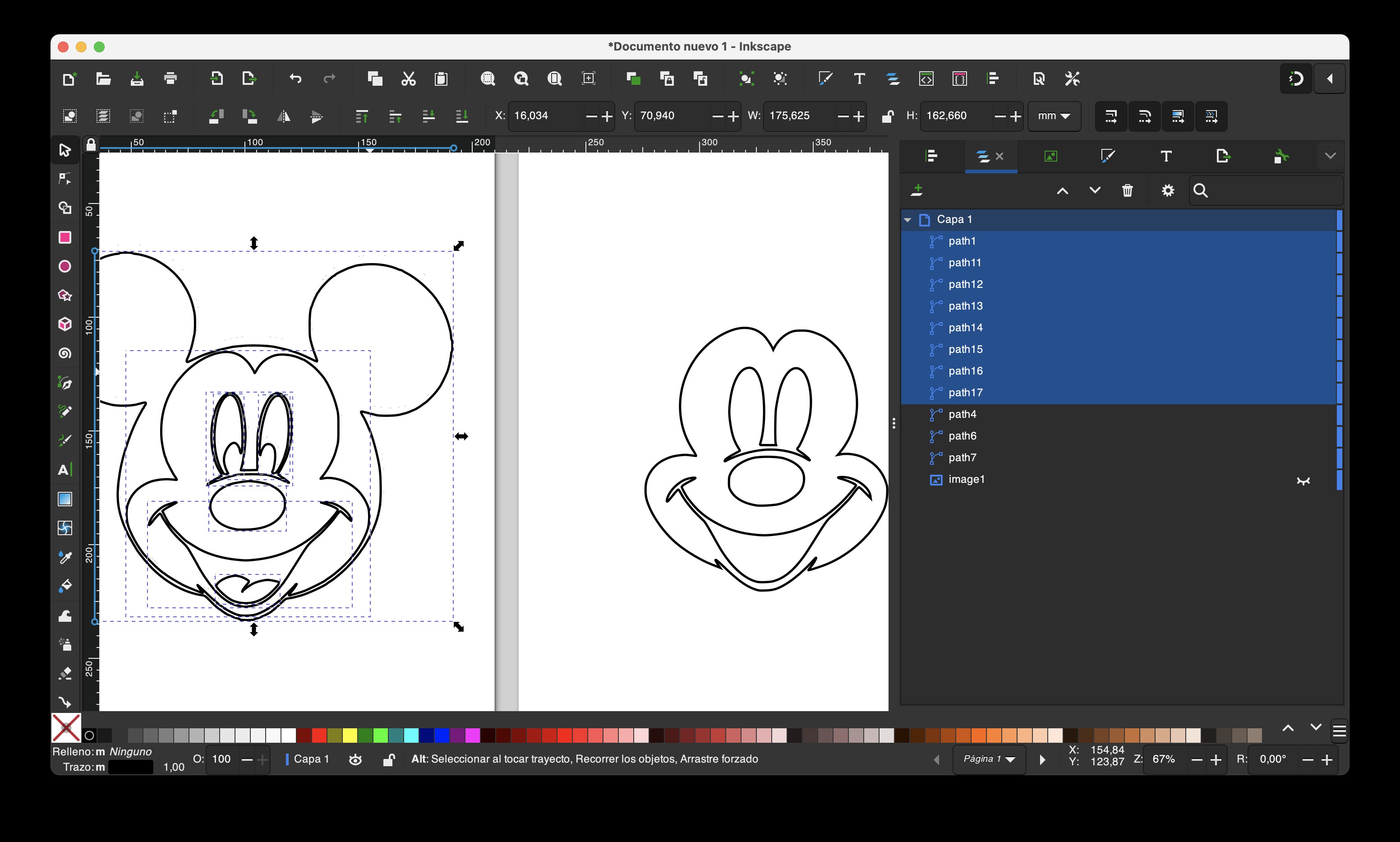Open the Export dock tab
Viewport: 1400px width, 842px height.
point(1223,156)
